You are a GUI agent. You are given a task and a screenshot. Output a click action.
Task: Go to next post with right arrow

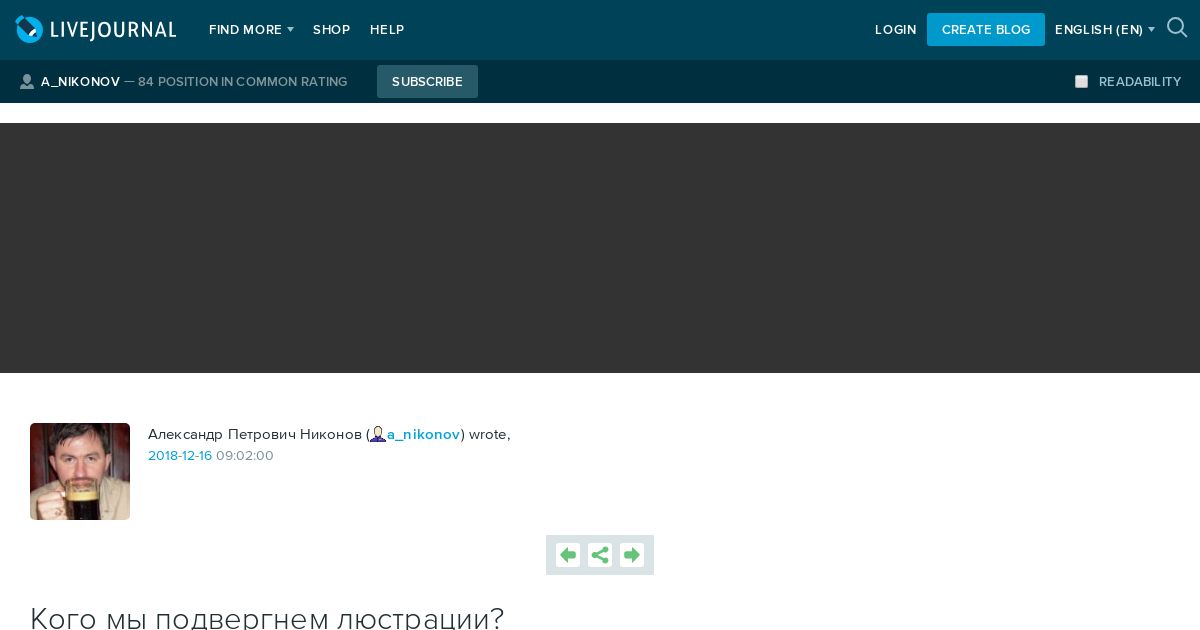pyautogui.click(x=632, y=555)
